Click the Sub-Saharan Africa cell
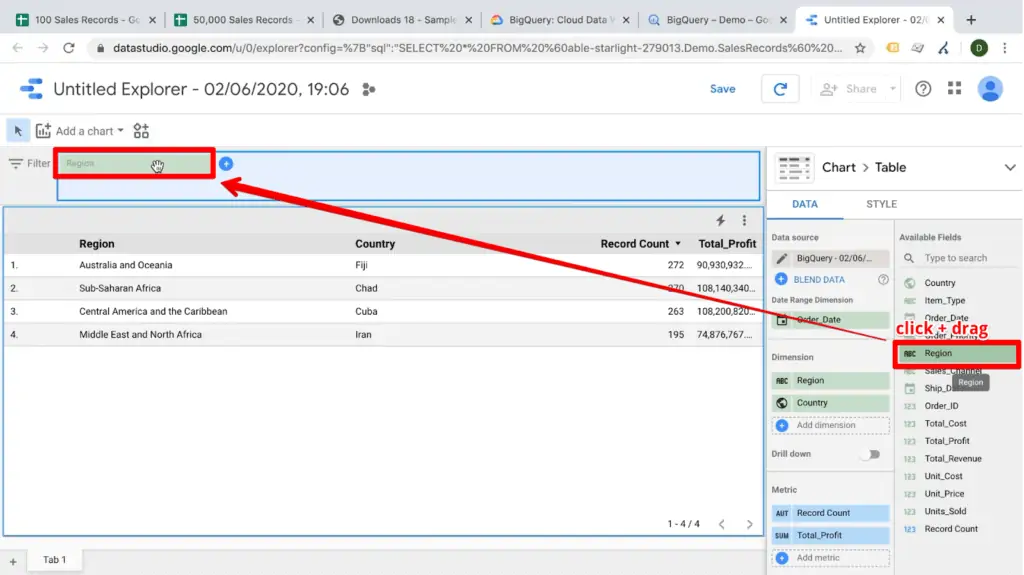1024x575 pixels. 120,288
